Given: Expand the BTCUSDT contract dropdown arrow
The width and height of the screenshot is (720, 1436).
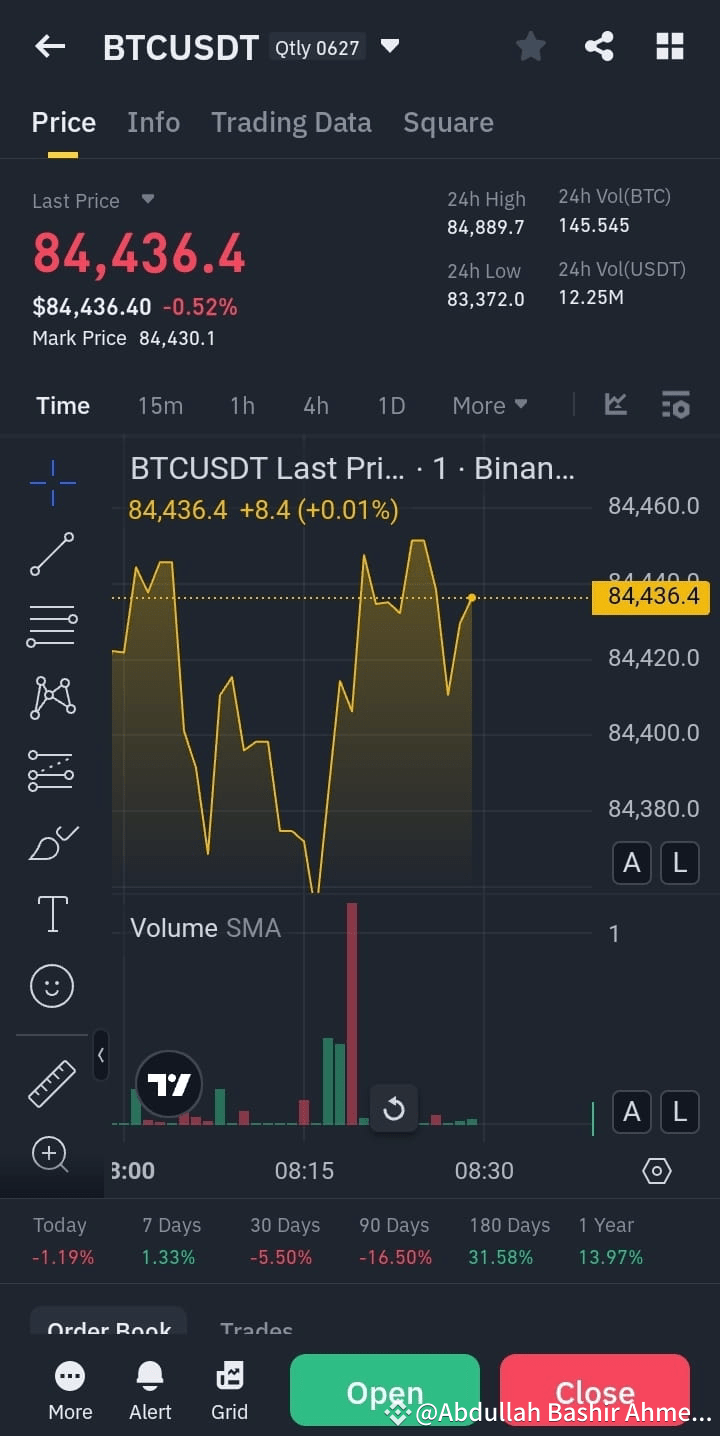Looking at the screenshot, I should (390, 46).
